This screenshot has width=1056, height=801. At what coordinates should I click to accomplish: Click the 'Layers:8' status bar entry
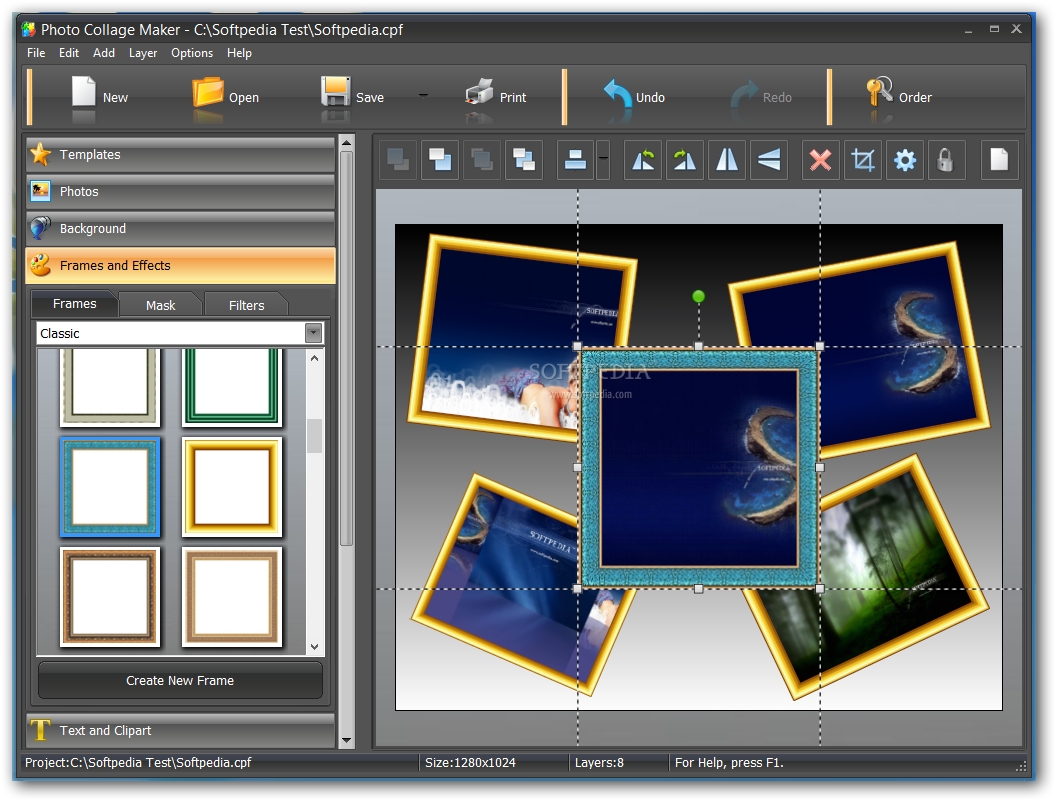599,763
